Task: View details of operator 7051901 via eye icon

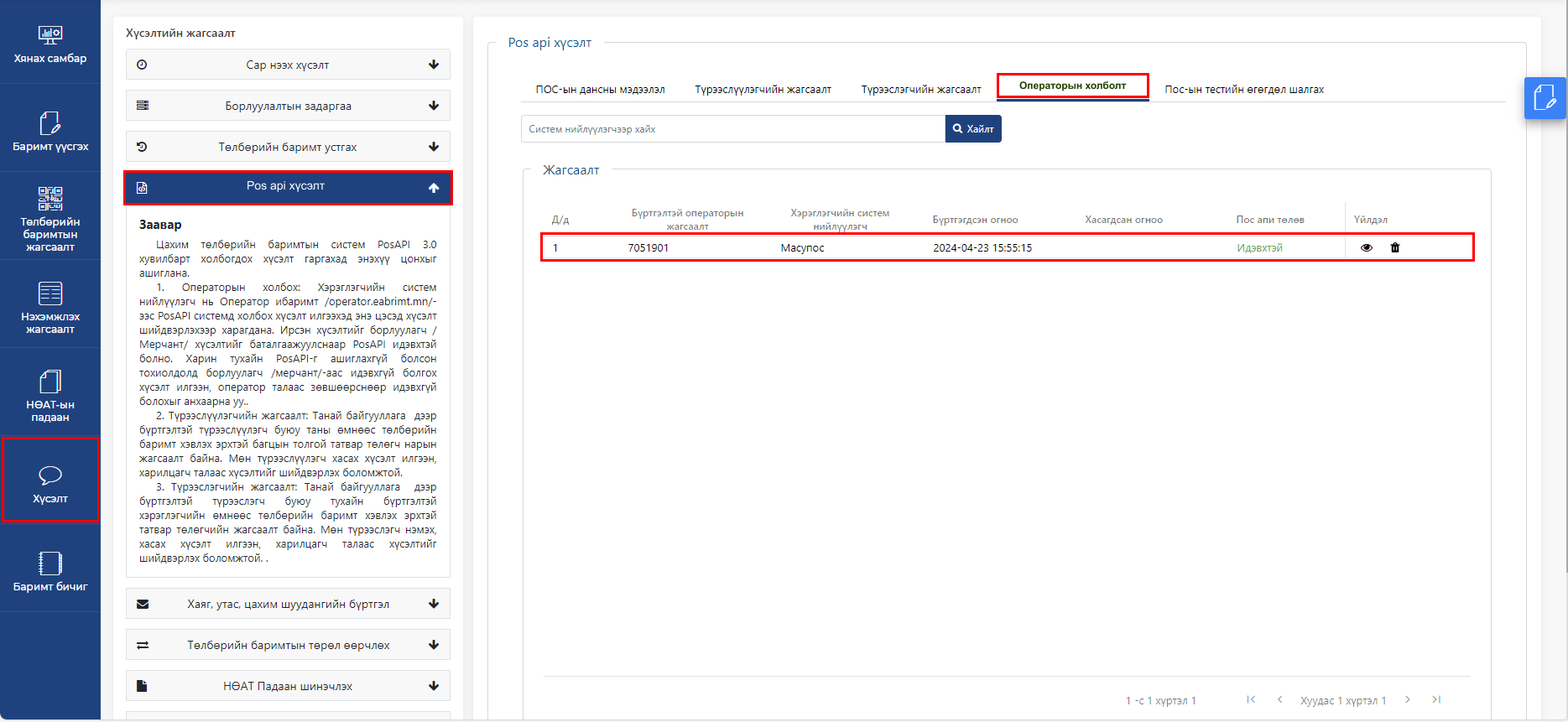Action: tap(1367, 247)
